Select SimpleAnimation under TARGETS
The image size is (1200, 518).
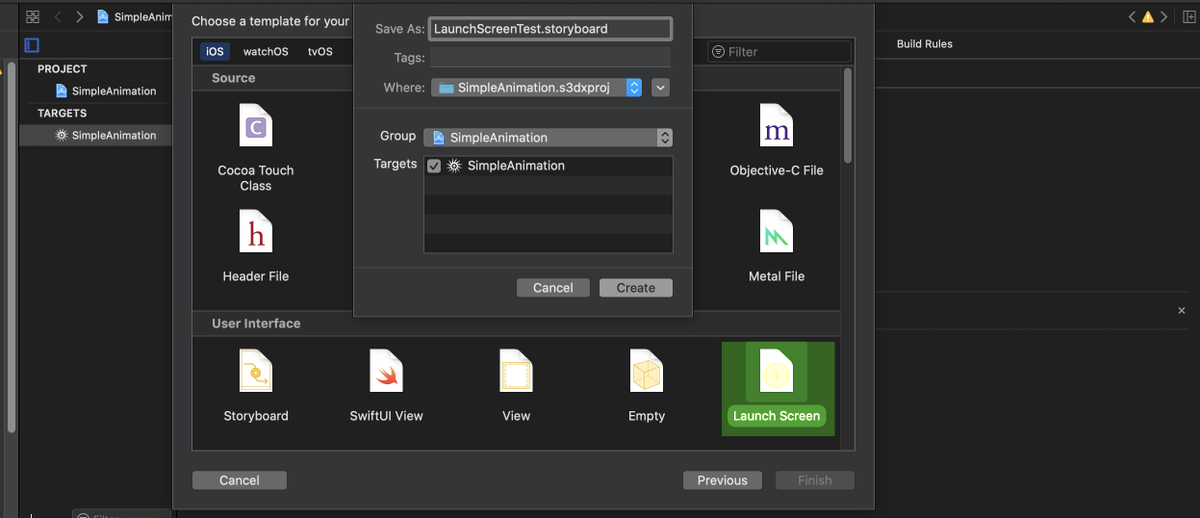point(106,135)
